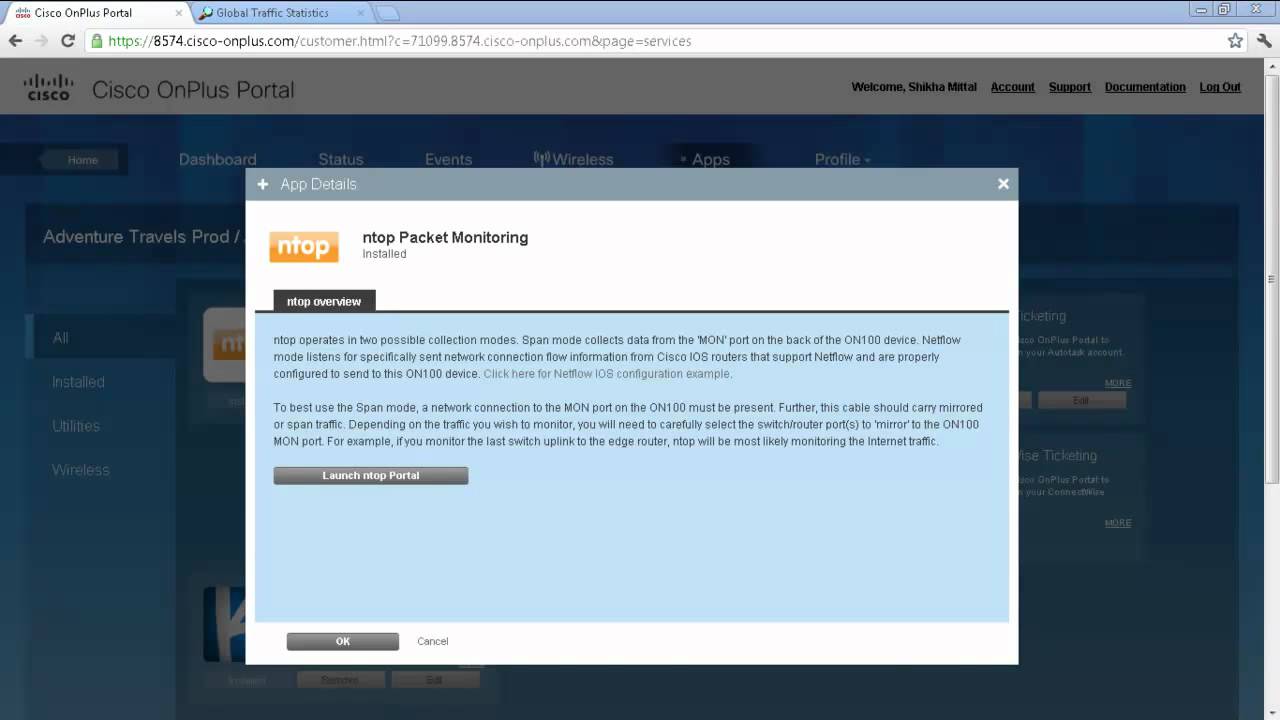
Task: Reload the page with the refresh icon
Action: coord(68,41)
